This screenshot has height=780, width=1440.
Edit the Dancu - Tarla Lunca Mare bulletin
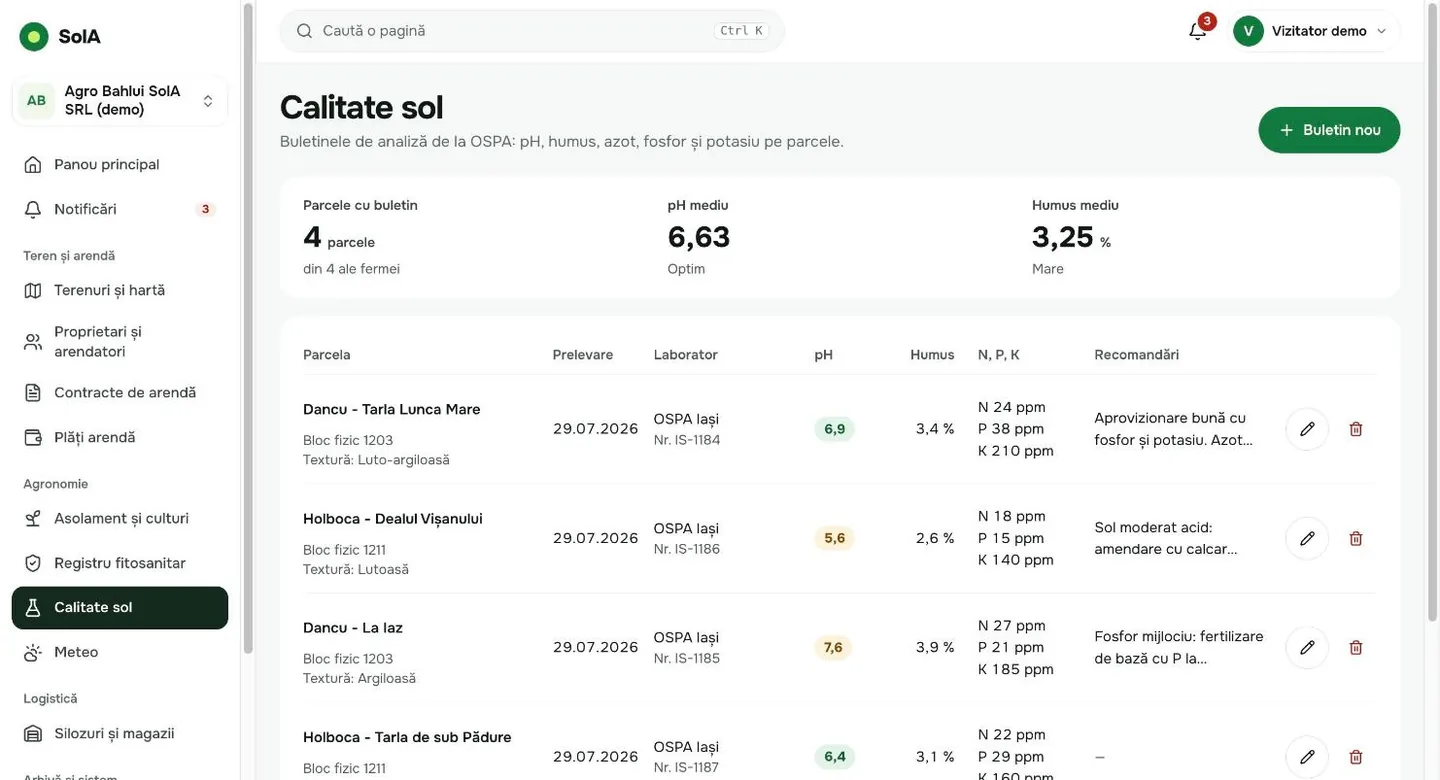point(1307,429)
